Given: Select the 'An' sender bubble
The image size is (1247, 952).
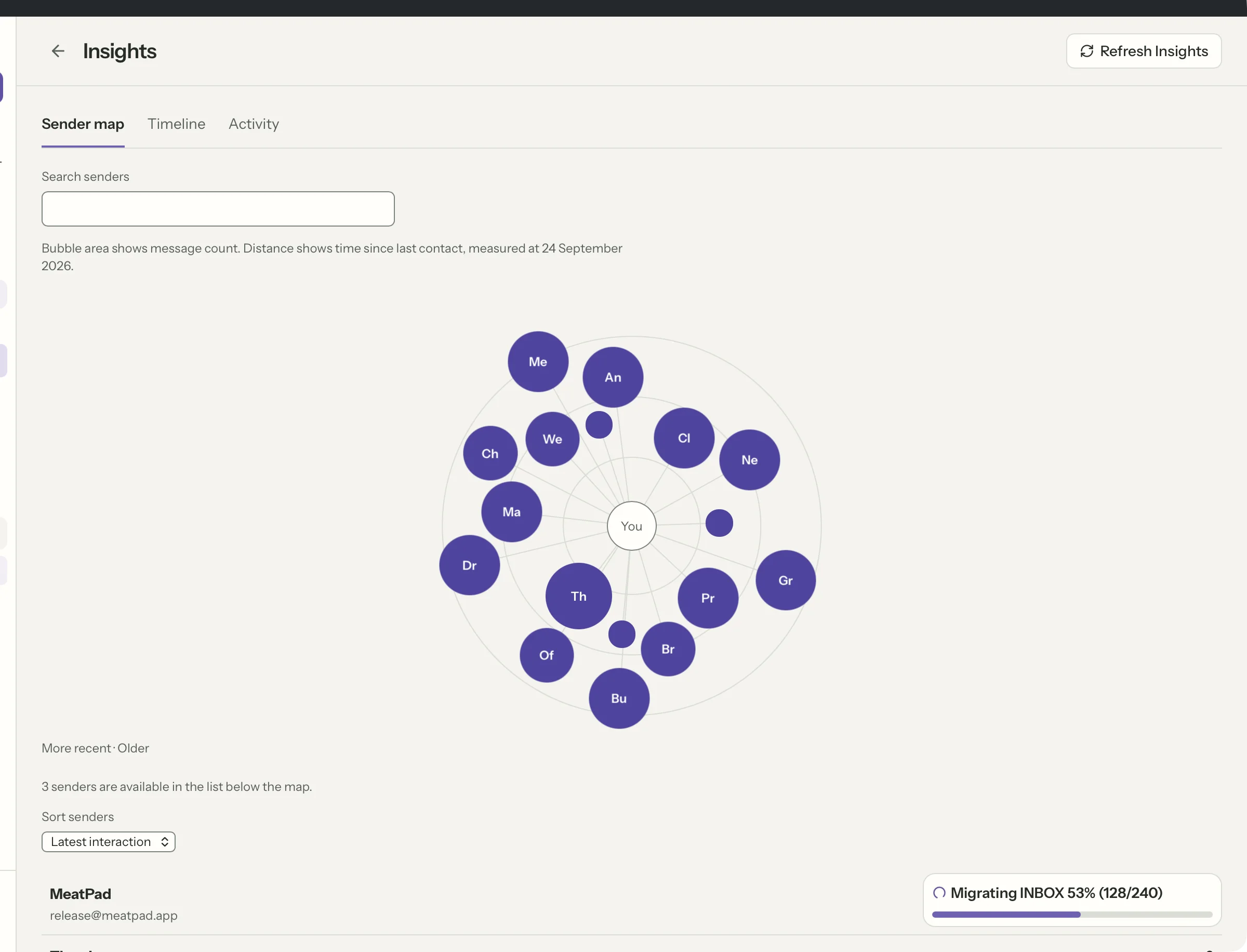Looking at the screenshot, I should point(613,377).
